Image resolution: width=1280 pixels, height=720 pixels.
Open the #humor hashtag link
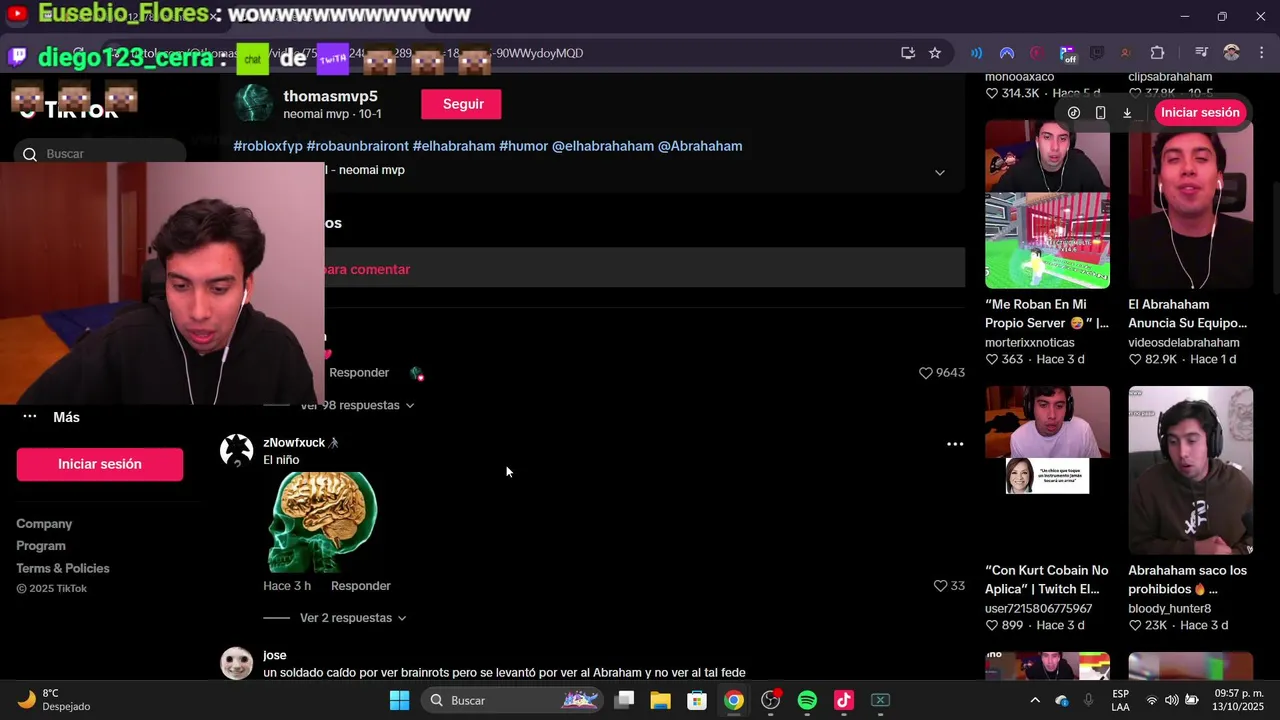pos(524,146)
